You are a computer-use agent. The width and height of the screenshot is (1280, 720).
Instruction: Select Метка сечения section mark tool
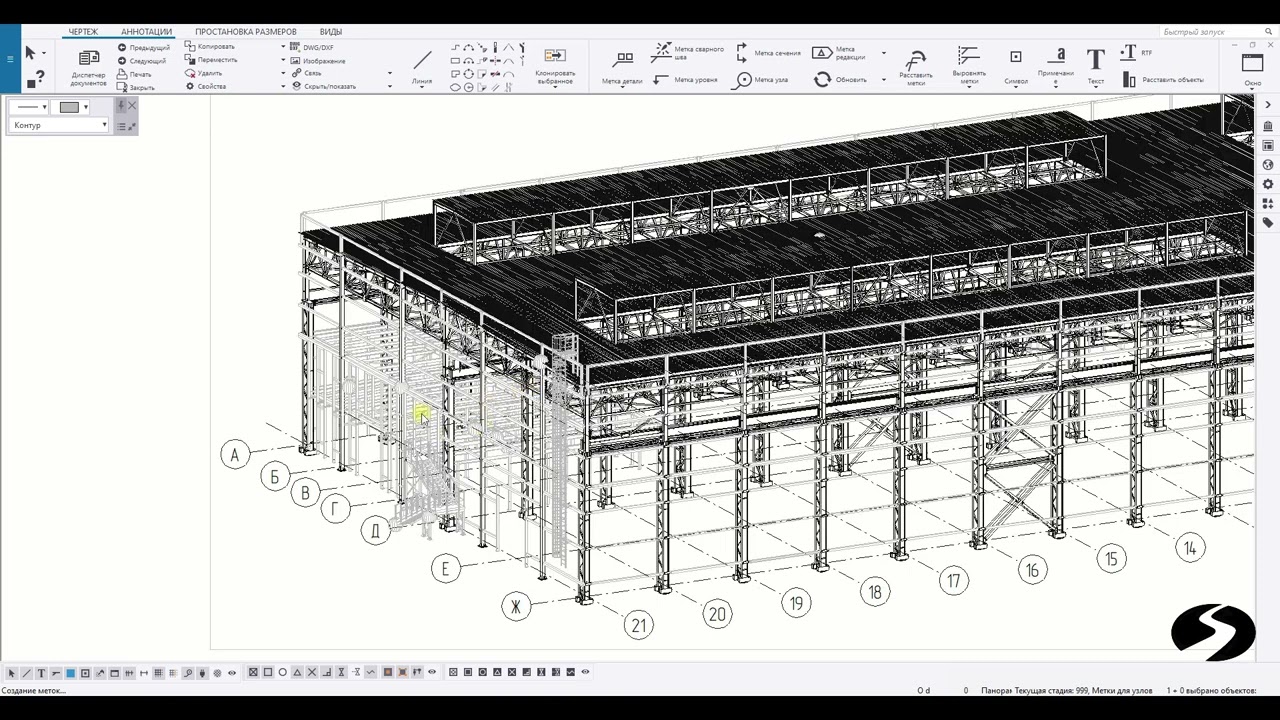pyautogui.click(x=768, y=52)
